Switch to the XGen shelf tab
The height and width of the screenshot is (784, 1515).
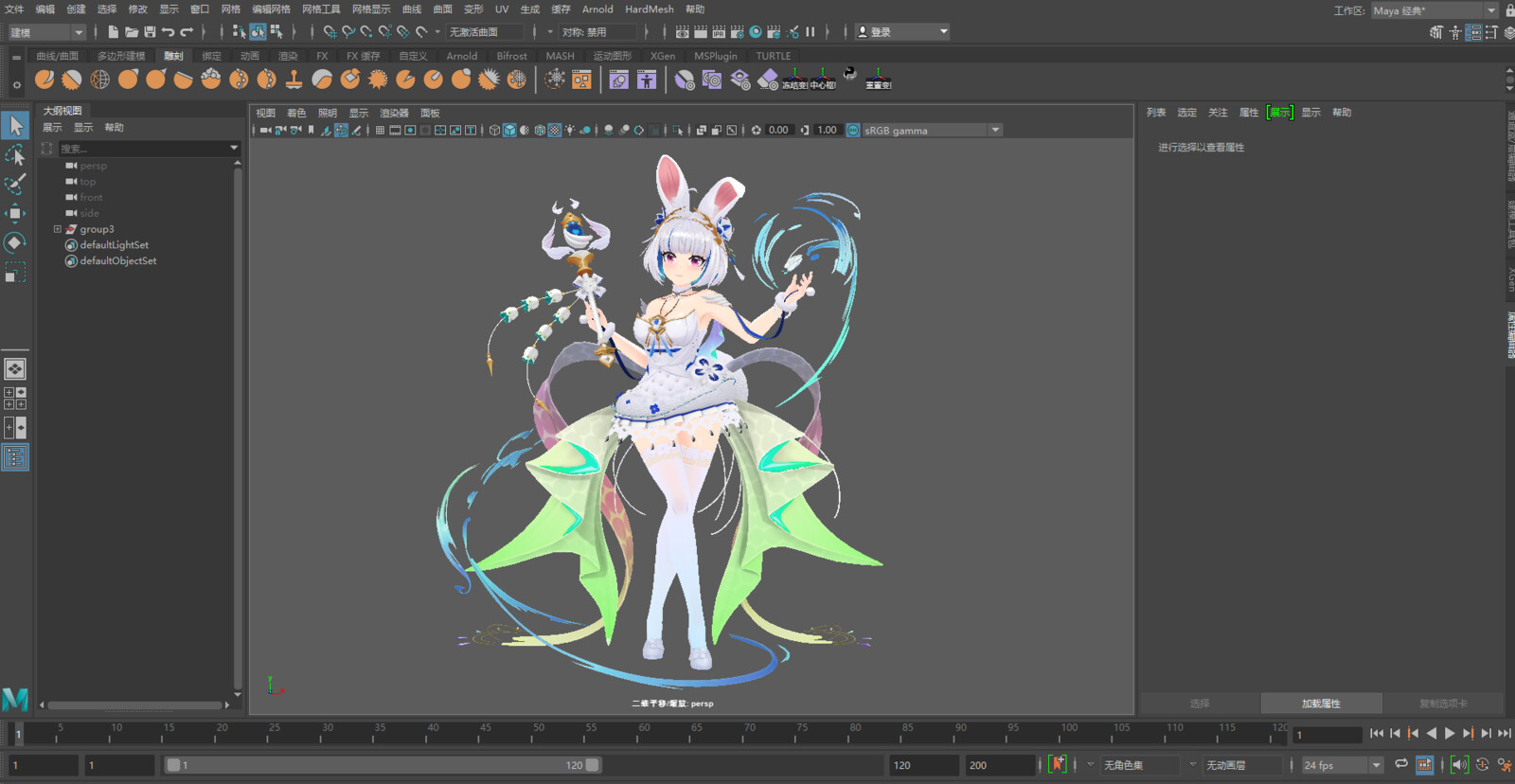[663, 56]
